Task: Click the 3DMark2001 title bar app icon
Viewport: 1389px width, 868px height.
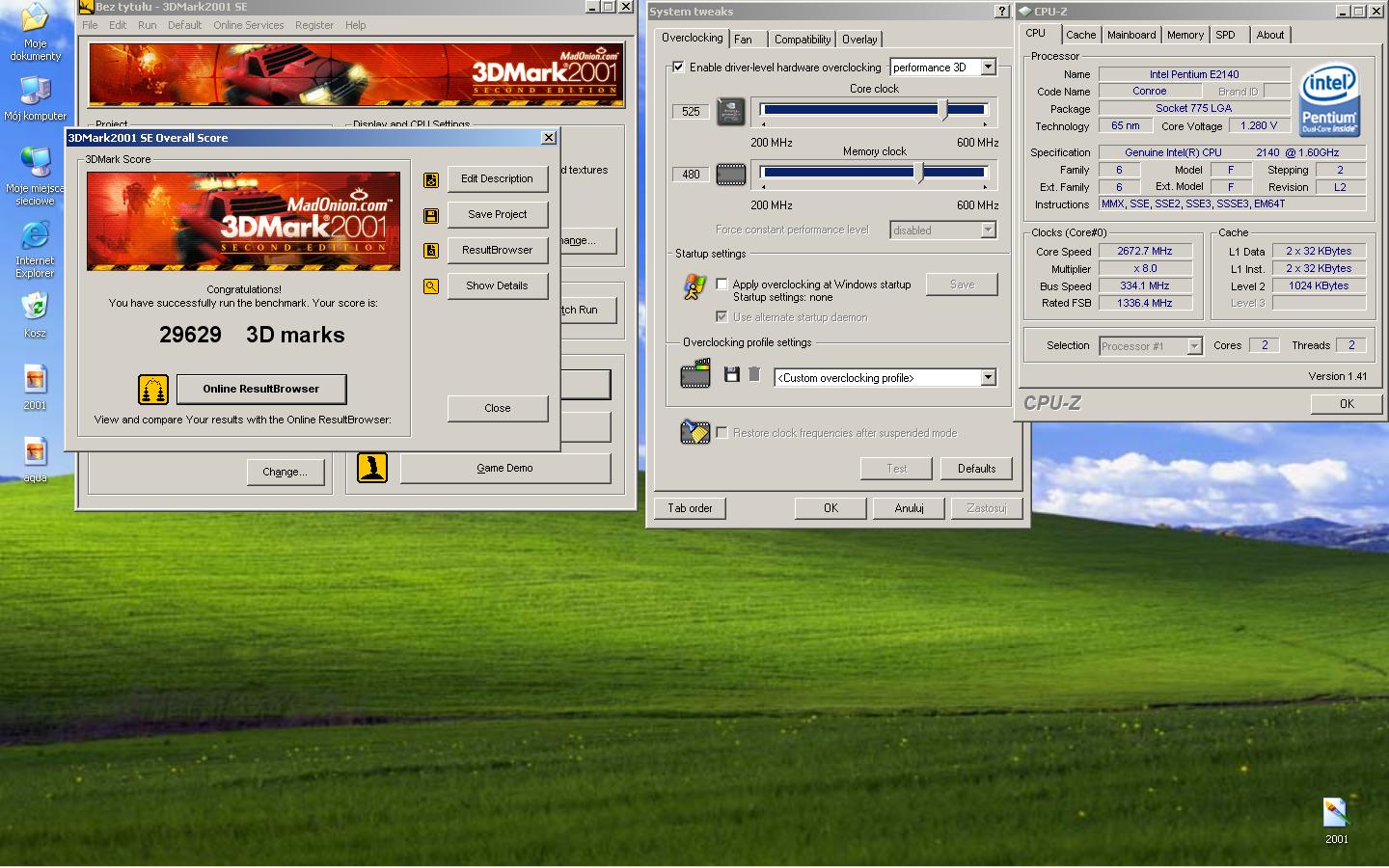Action: coord(86,7)
